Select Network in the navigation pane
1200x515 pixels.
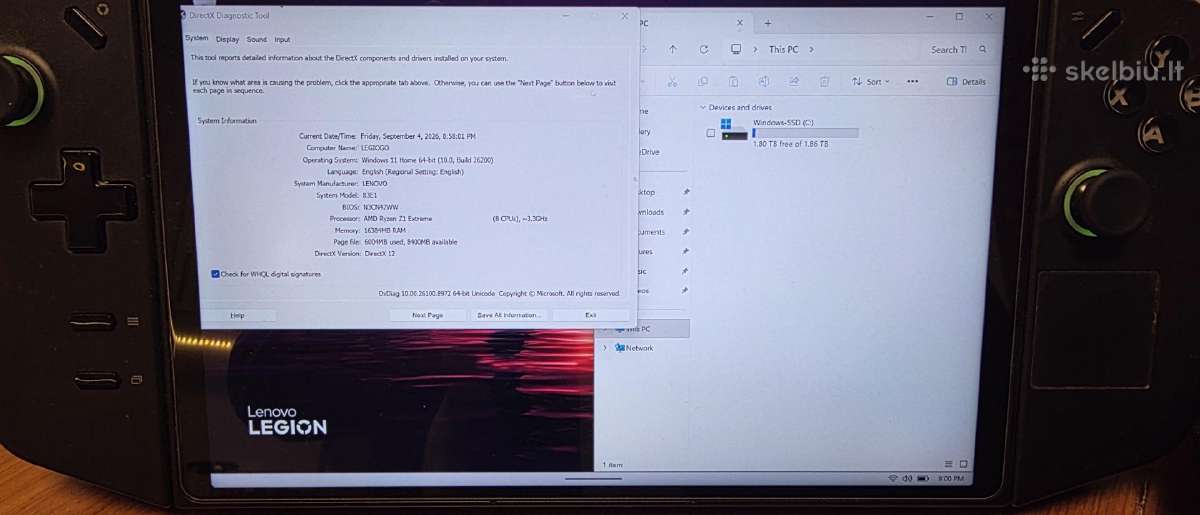pos(639,348)
